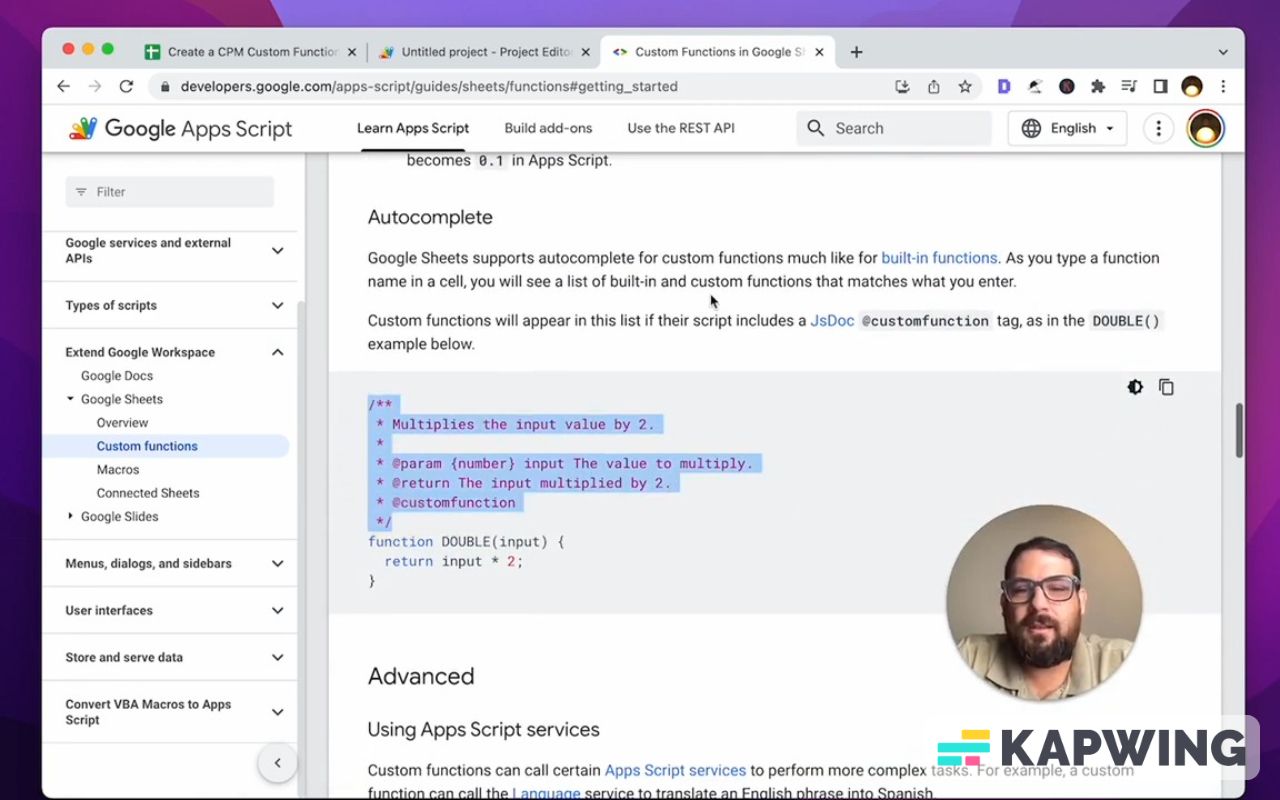
Task: Open a new browser tab
Action: click(x=856, y=52)
